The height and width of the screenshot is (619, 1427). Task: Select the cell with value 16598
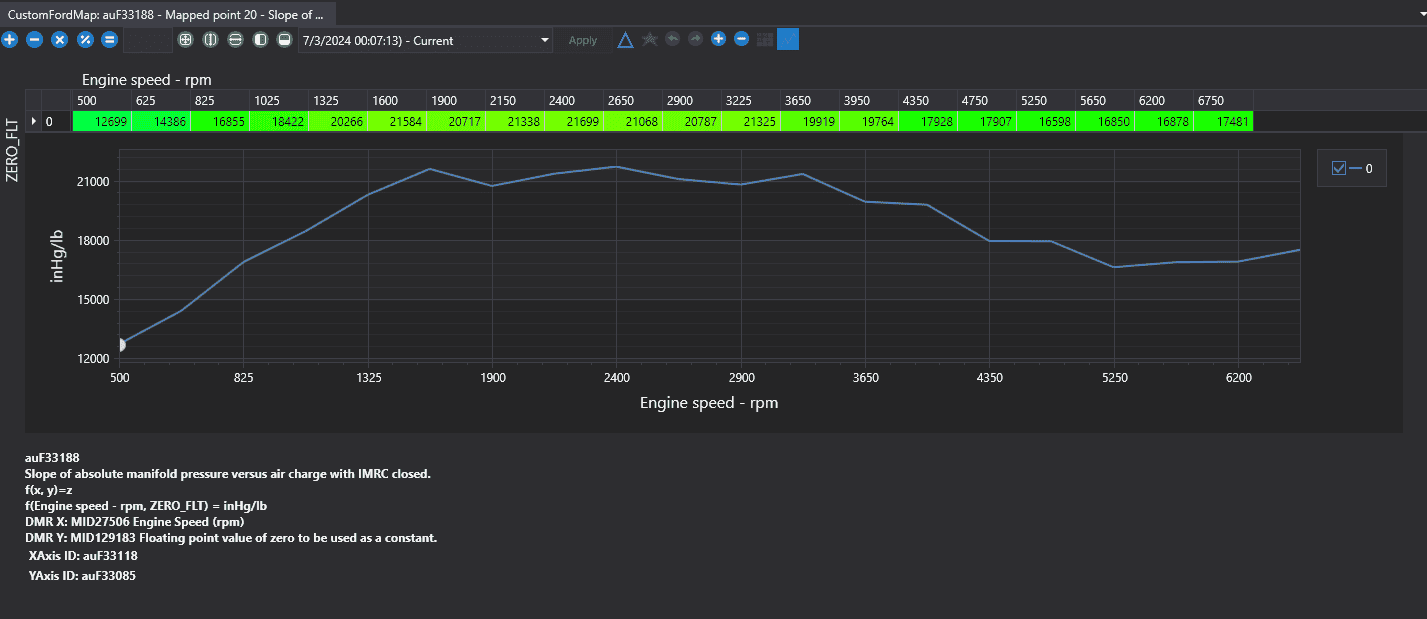(1046, 121)
